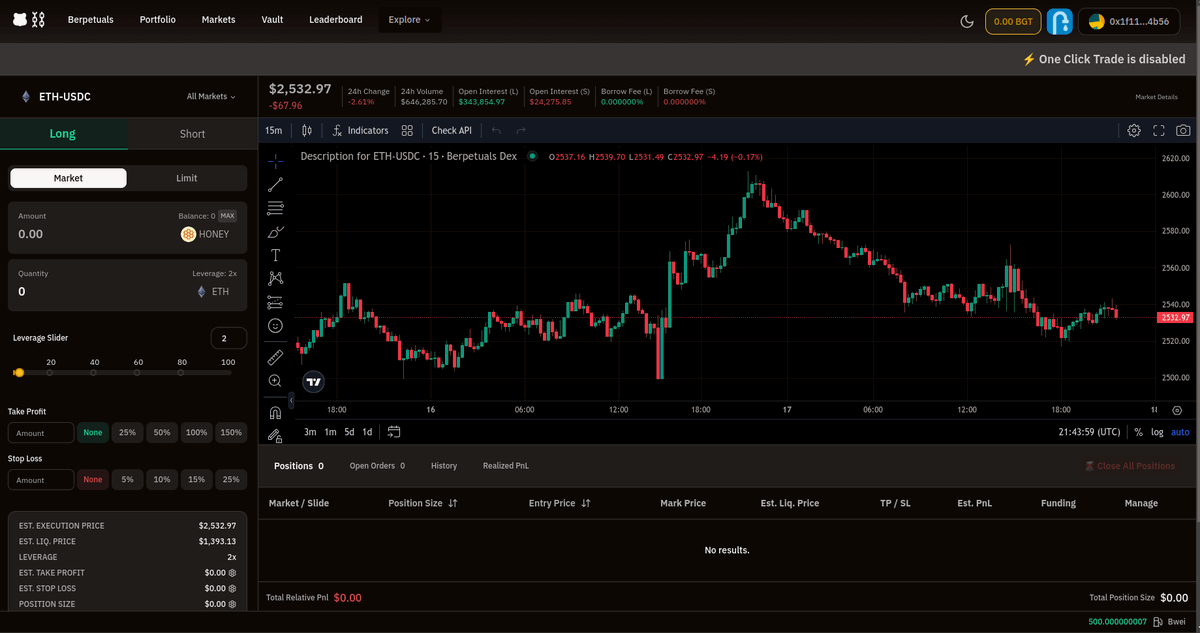
Task: Click the 0.00 BGT balance button
Action: click(1012, 21)
